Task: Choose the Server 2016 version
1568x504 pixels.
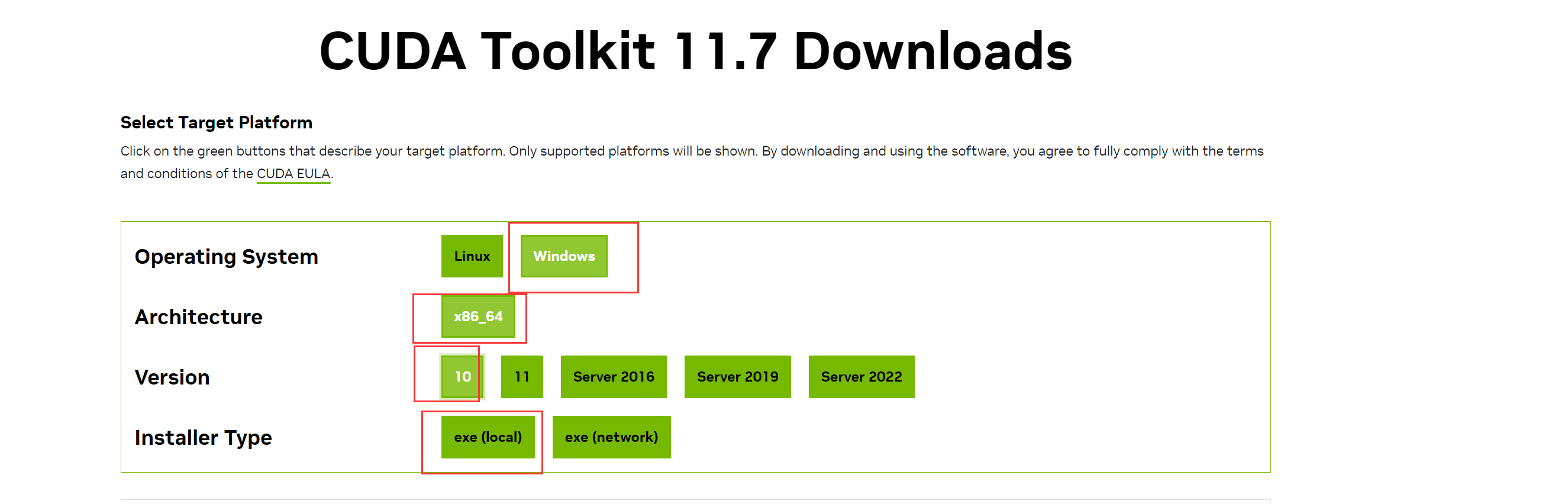Action: coord(614,377)
